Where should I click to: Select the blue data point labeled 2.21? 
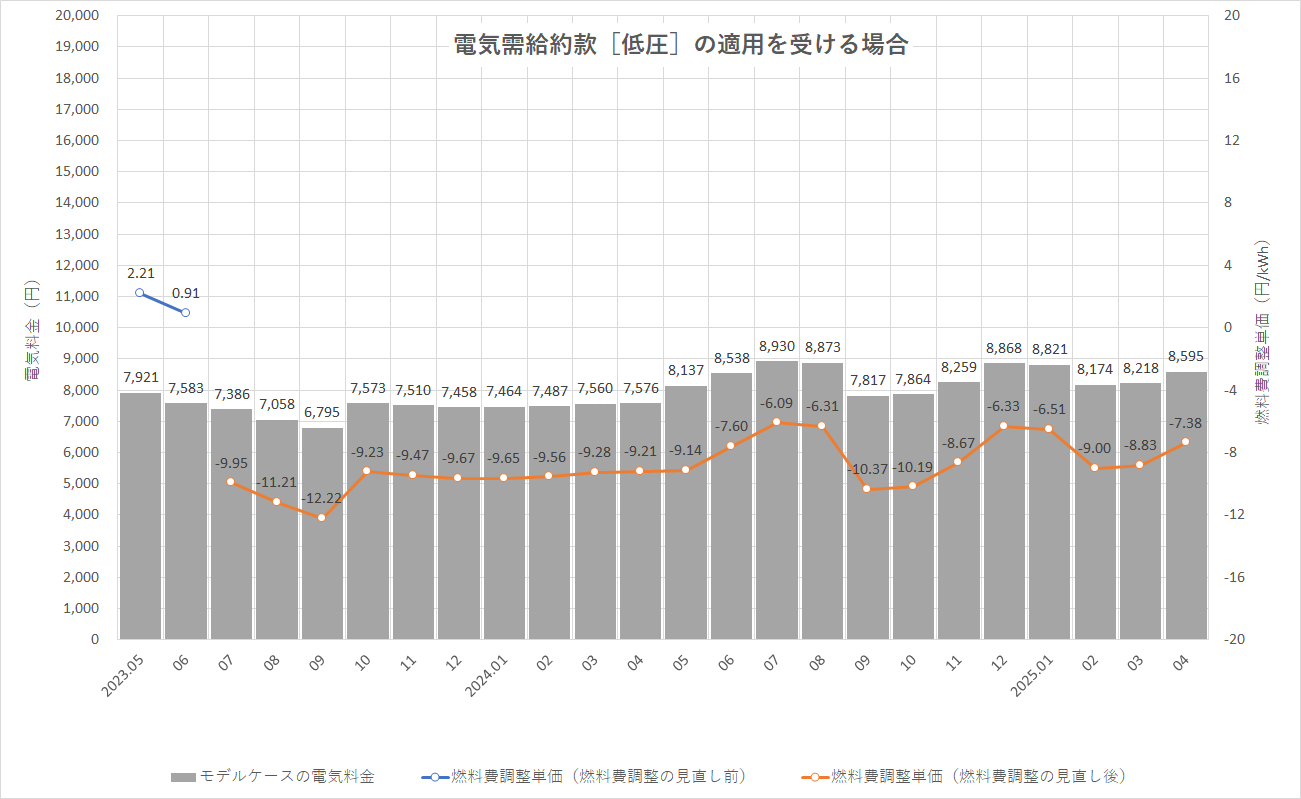tap(140, 293)
